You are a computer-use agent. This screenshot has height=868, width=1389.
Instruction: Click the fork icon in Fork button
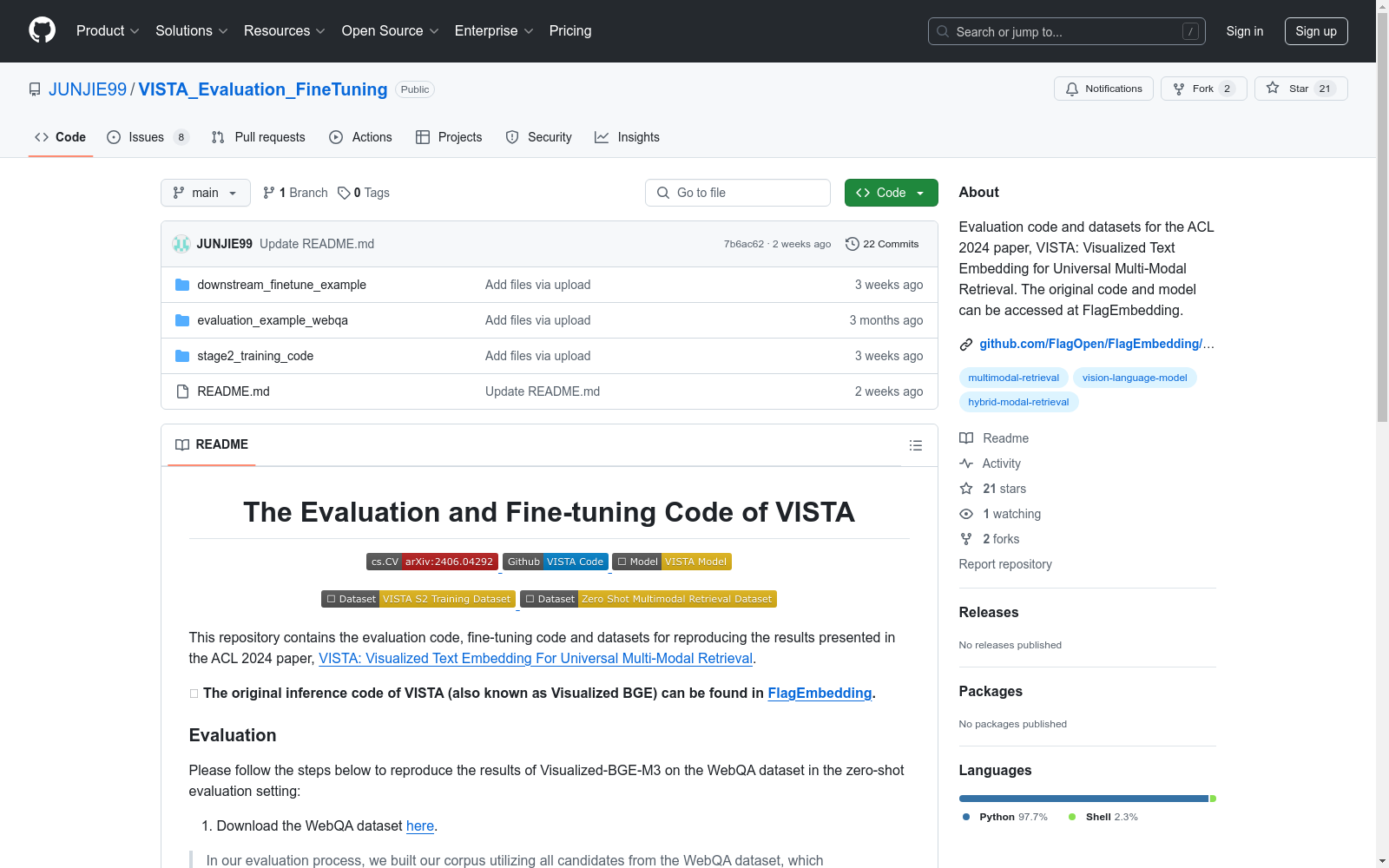[1179, 89]
